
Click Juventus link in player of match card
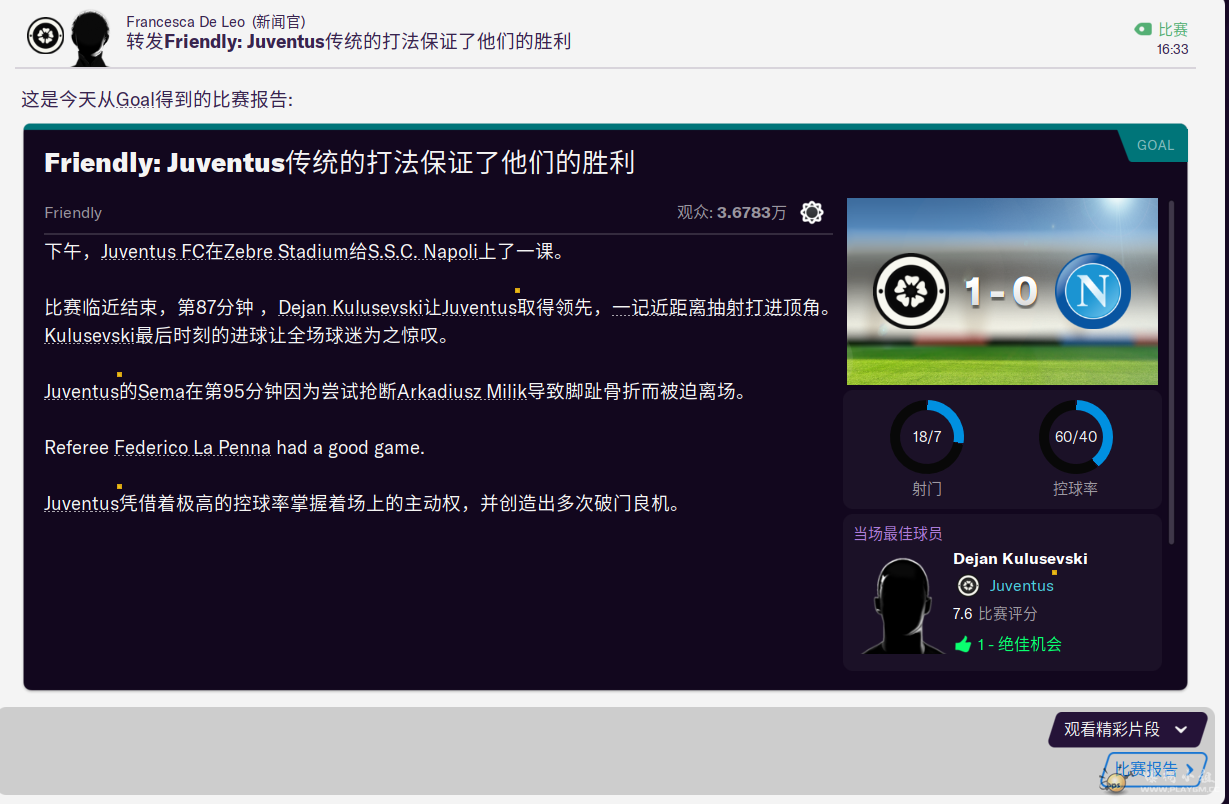(x=1022, y=586)
